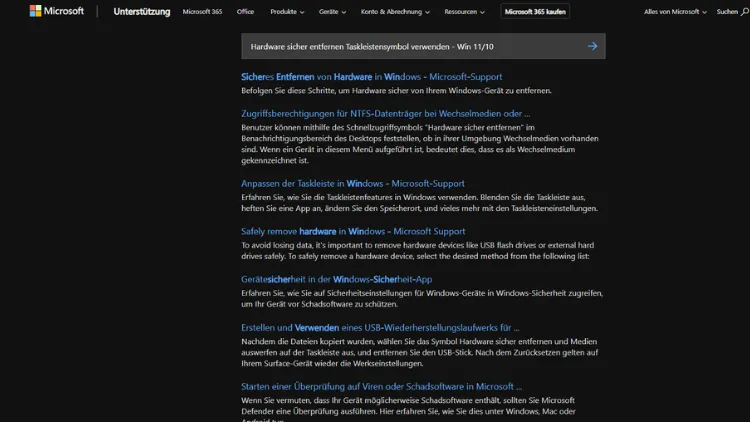750x422 pixels.
Task: Open Zugriffsberechtigungen für NTFS-Datenträger result
Action: (x=386, y=113)
